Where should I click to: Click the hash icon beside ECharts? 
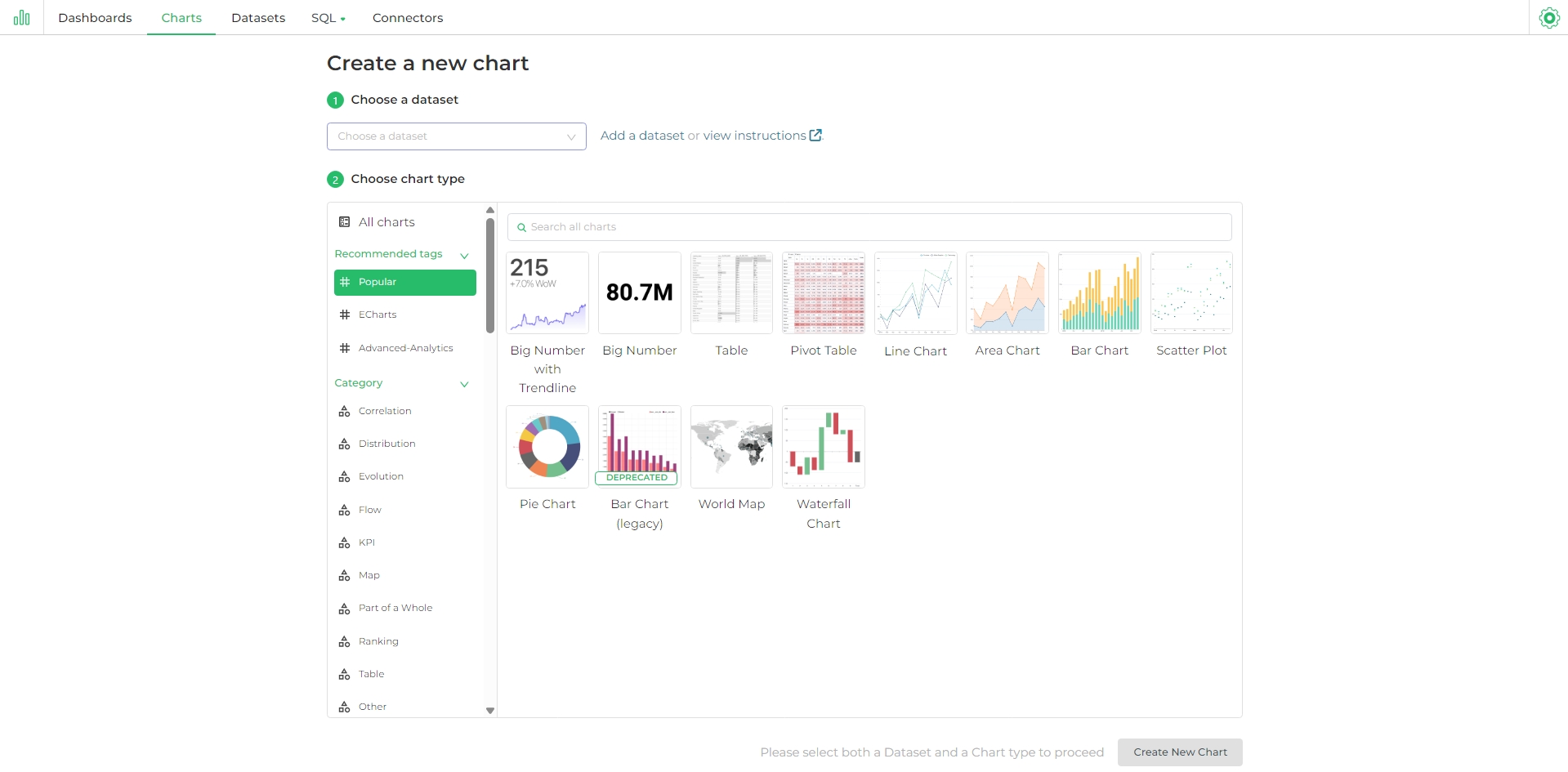click(x=345, y=315)
